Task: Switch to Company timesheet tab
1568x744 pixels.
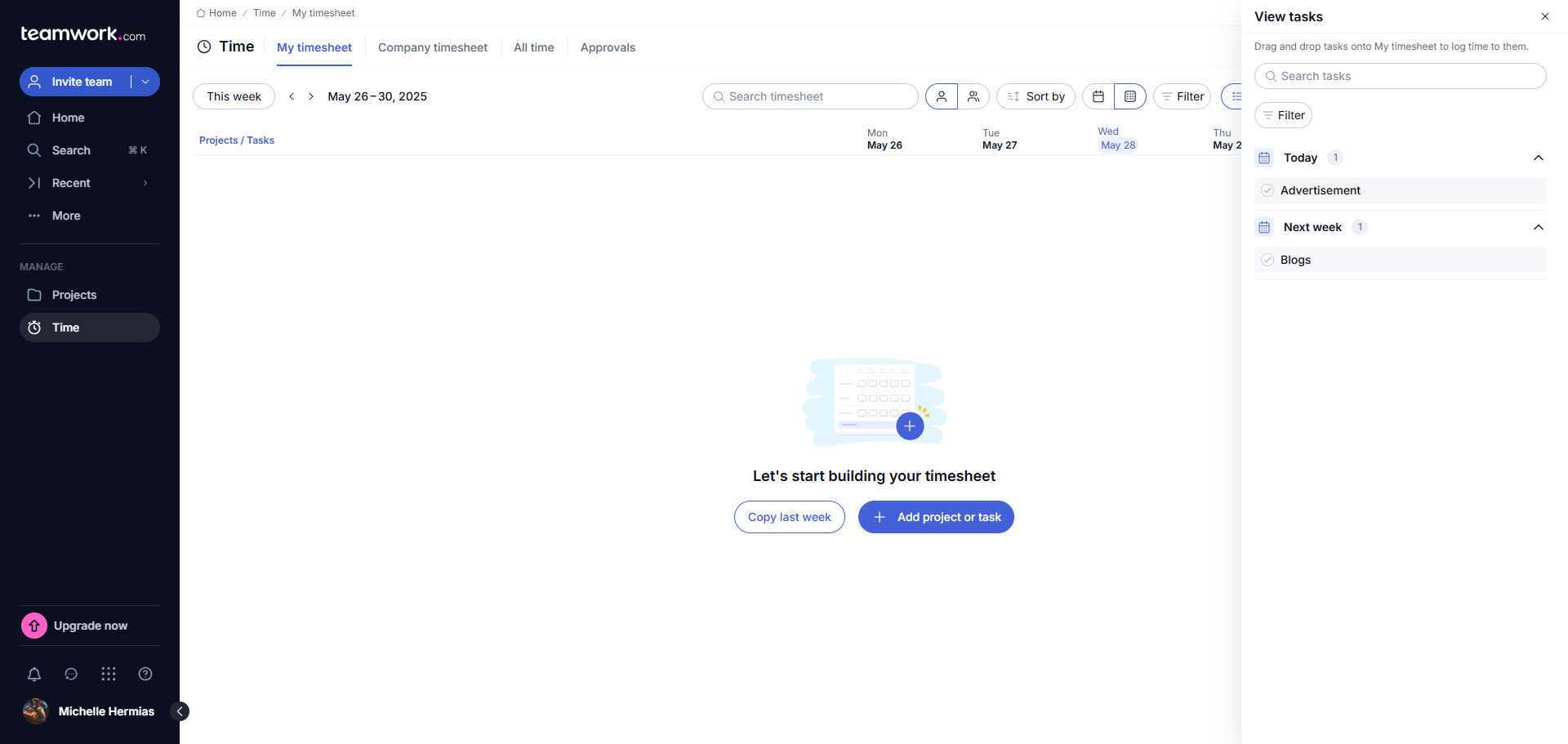Action: click(432, 47)
